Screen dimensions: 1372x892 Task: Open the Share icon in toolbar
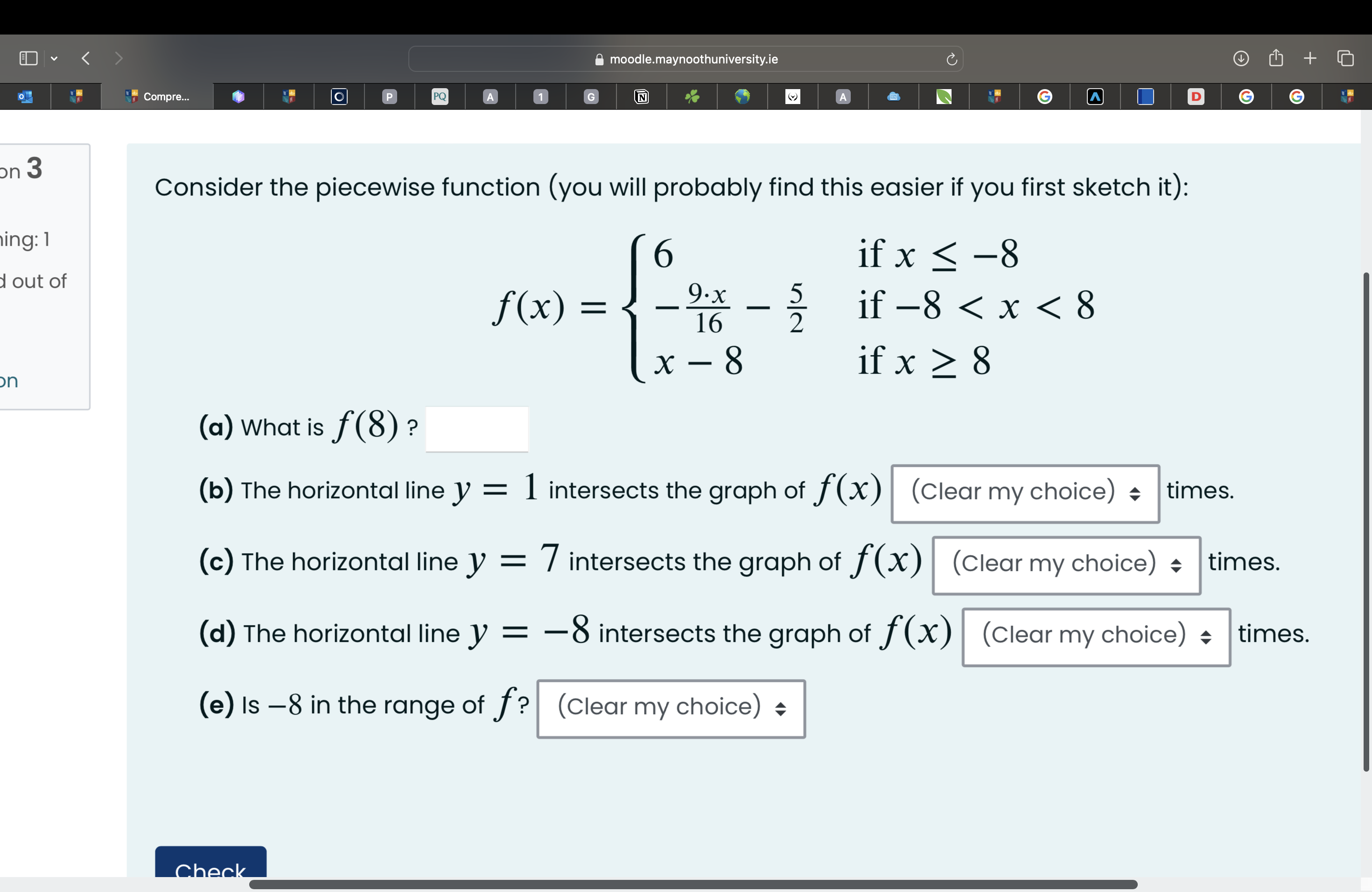[1276, 58]
